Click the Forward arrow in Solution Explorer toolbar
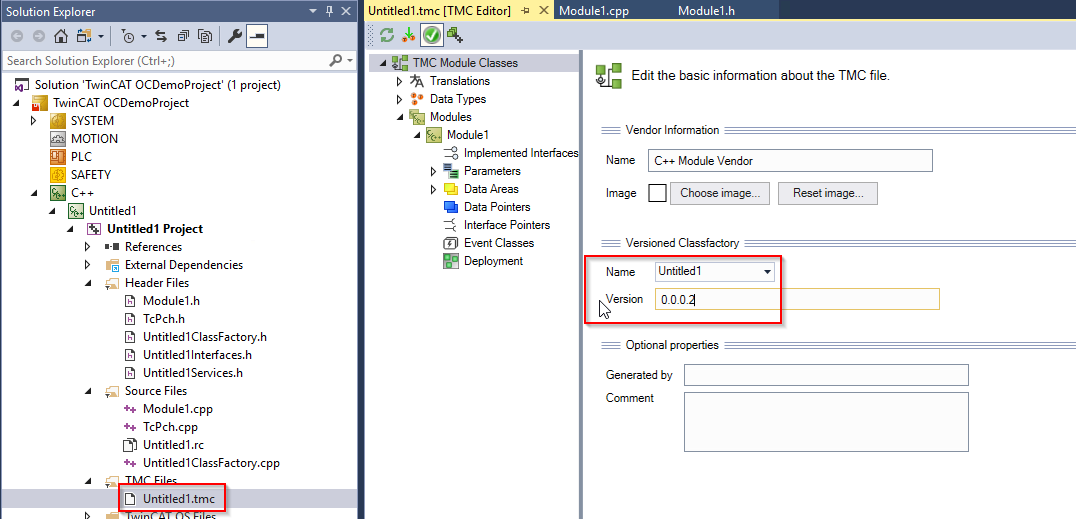The width and height of the screenshot is (1076, 519). click(39, 36)
